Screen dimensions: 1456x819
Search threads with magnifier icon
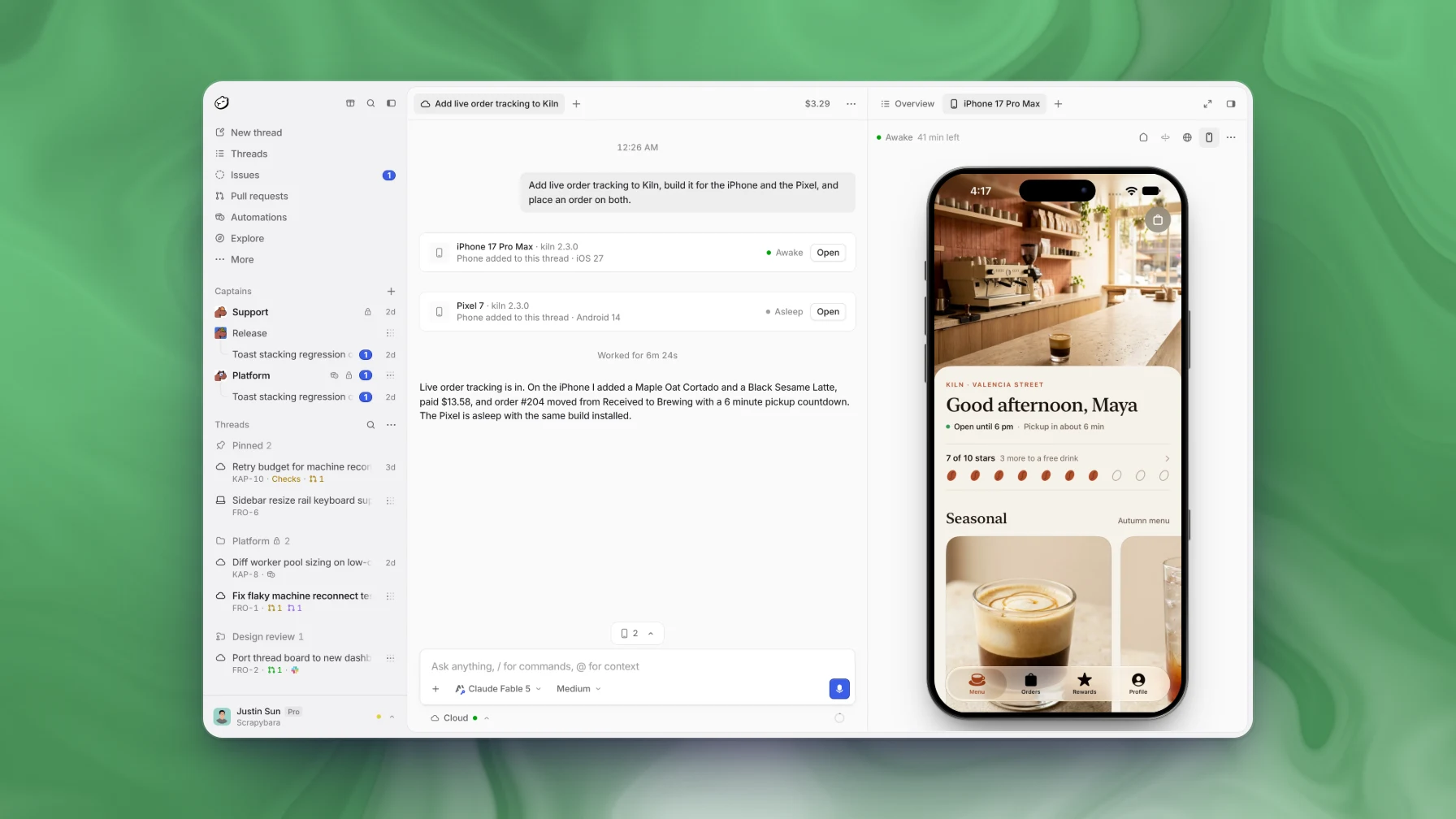click(370, 425)
